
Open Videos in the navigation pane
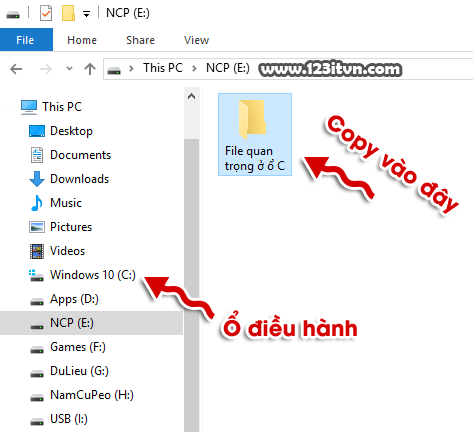point(67,251)
